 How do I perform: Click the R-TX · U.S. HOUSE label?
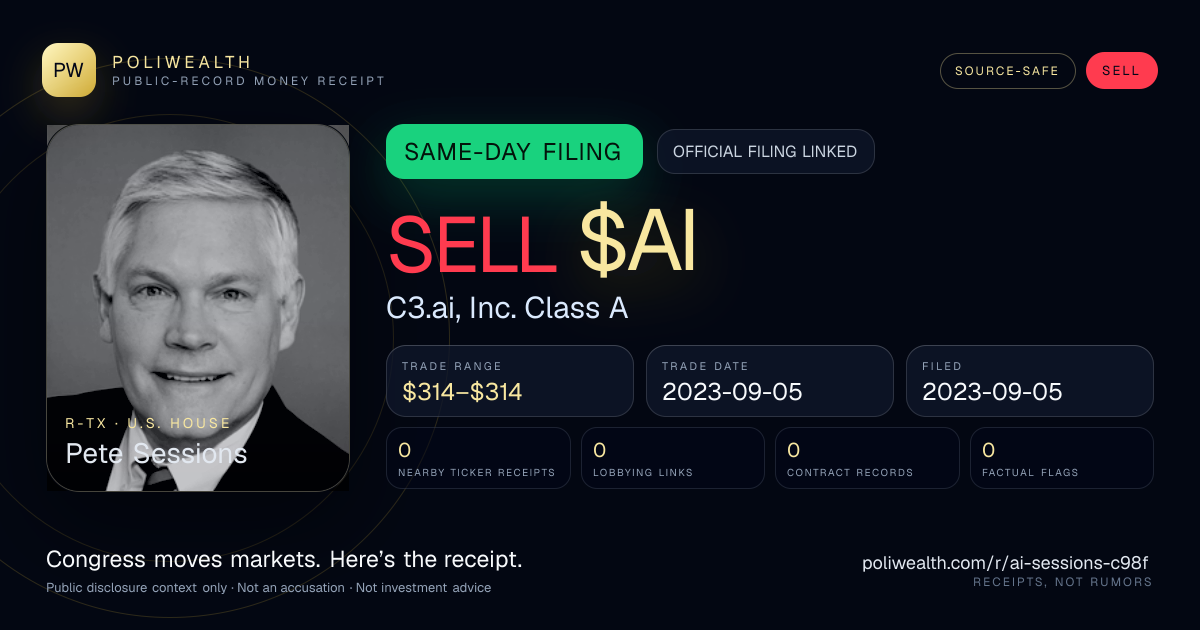click(x=148, y=423)
